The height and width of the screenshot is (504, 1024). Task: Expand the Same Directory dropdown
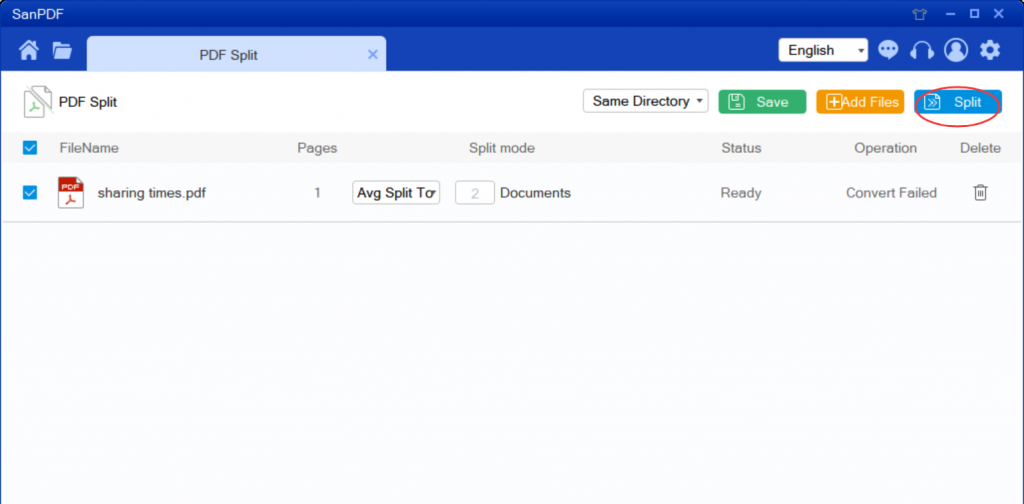pos(645,101)
